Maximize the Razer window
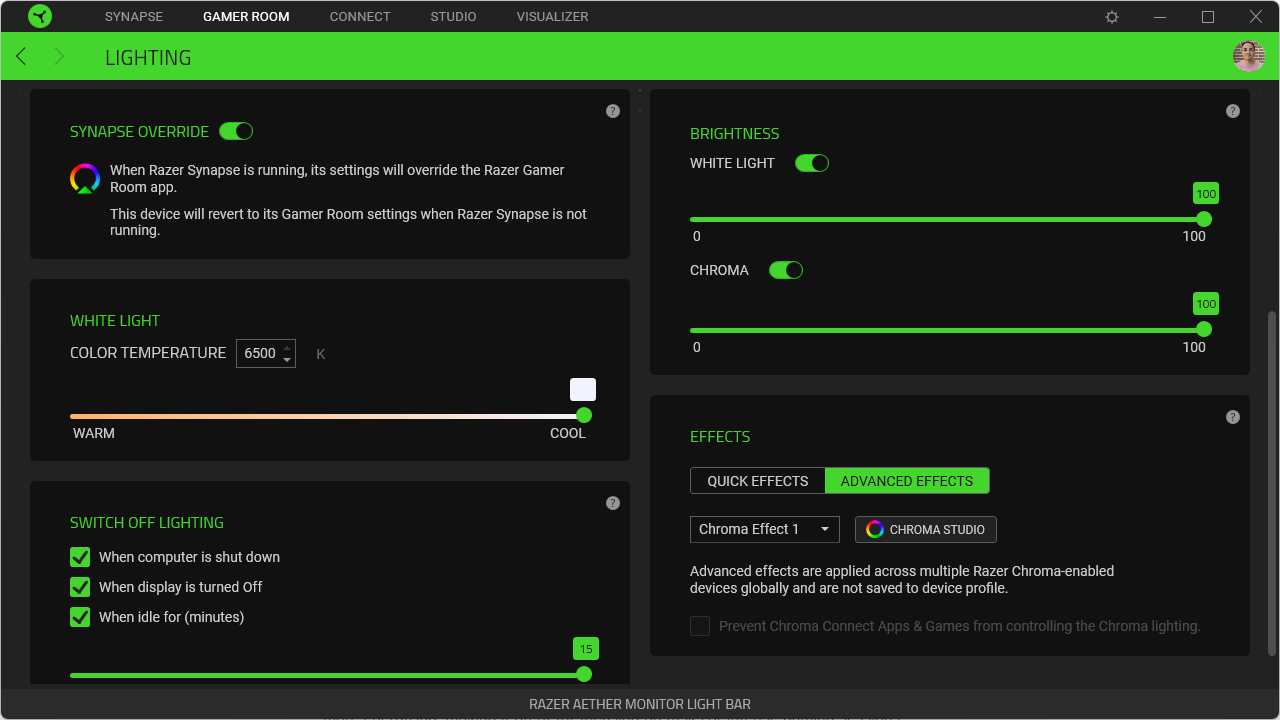 (x=1208, y=17)
